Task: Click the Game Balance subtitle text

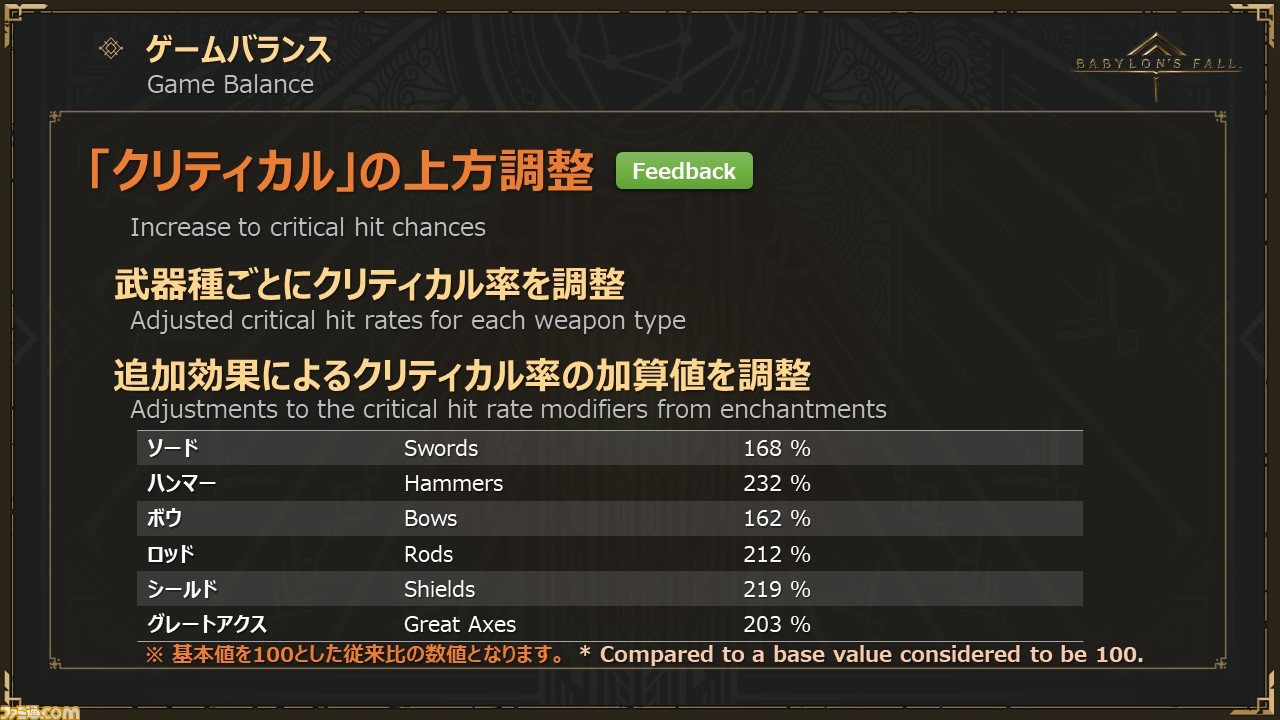Action: [x=230, y=84]
